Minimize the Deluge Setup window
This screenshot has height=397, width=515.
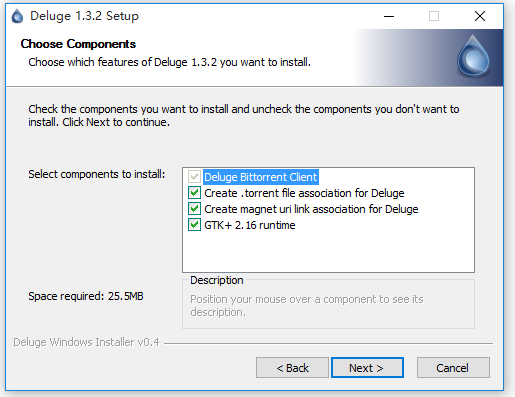(x=389, y=16)
